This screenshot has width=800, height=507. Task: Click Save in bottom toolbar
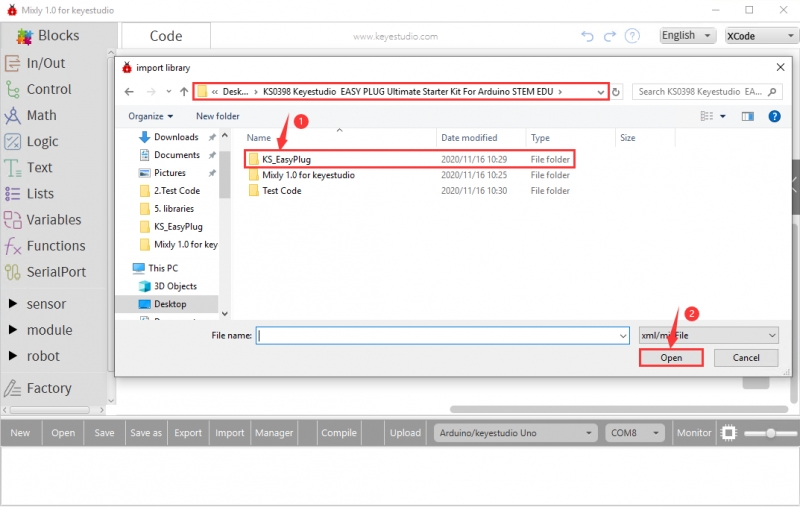pos(104,433)
